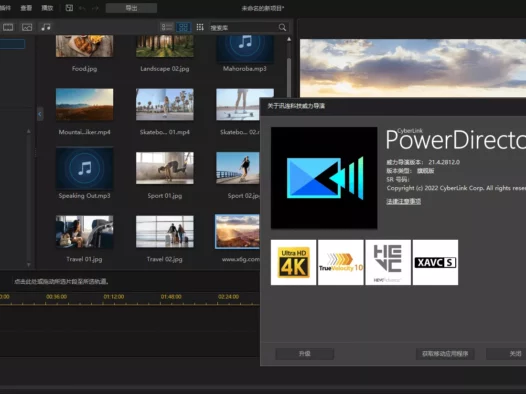The height and width of the screenshot is (394, 526).
Task: Select the Sport 02.jpg thumbnail
Action: coord(238,168)
